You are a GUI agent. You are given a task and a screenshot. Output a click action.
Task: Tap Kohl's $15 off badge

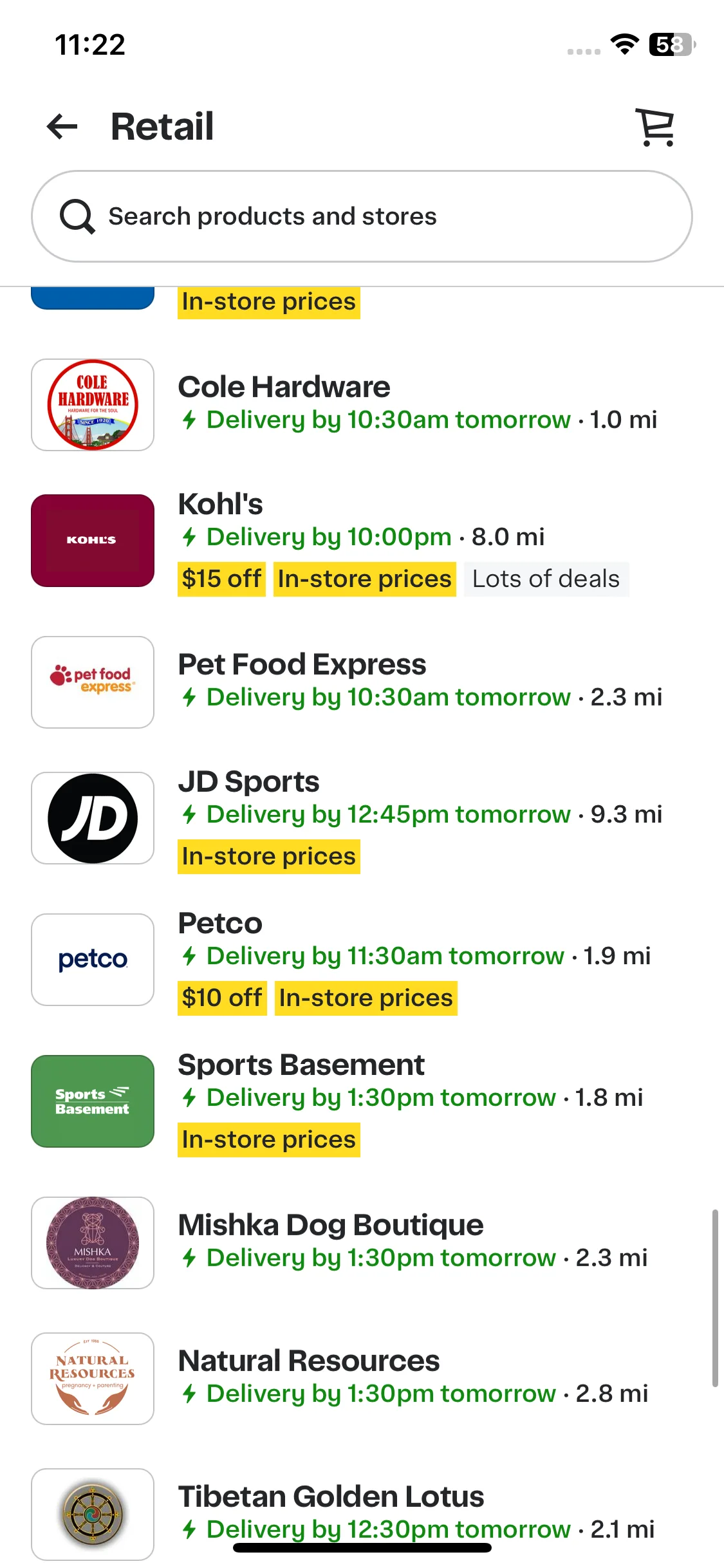pos(222,579)
